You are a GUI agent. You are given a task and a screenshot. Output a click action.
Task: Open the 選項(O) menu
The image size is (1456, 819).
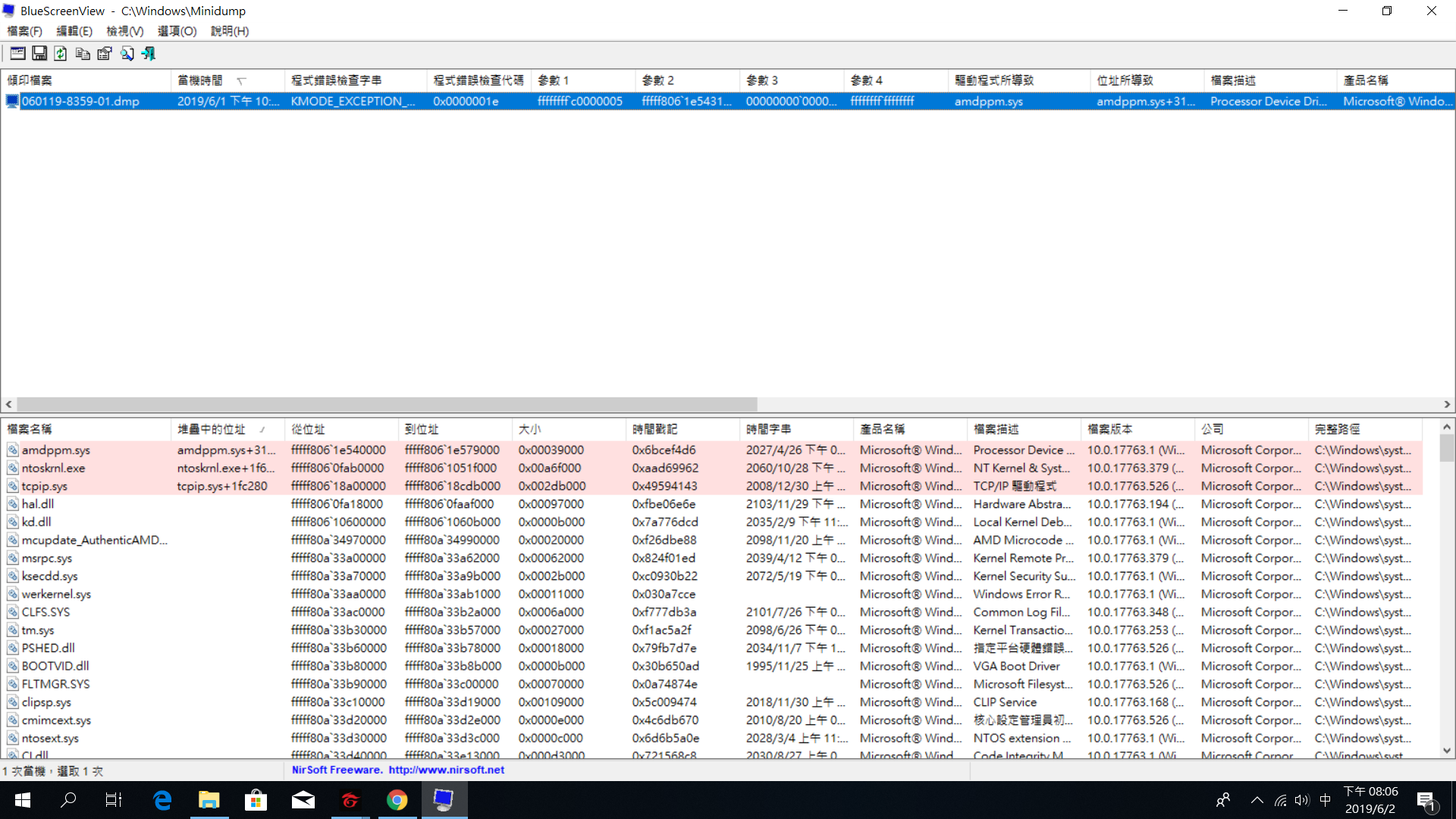177,31
